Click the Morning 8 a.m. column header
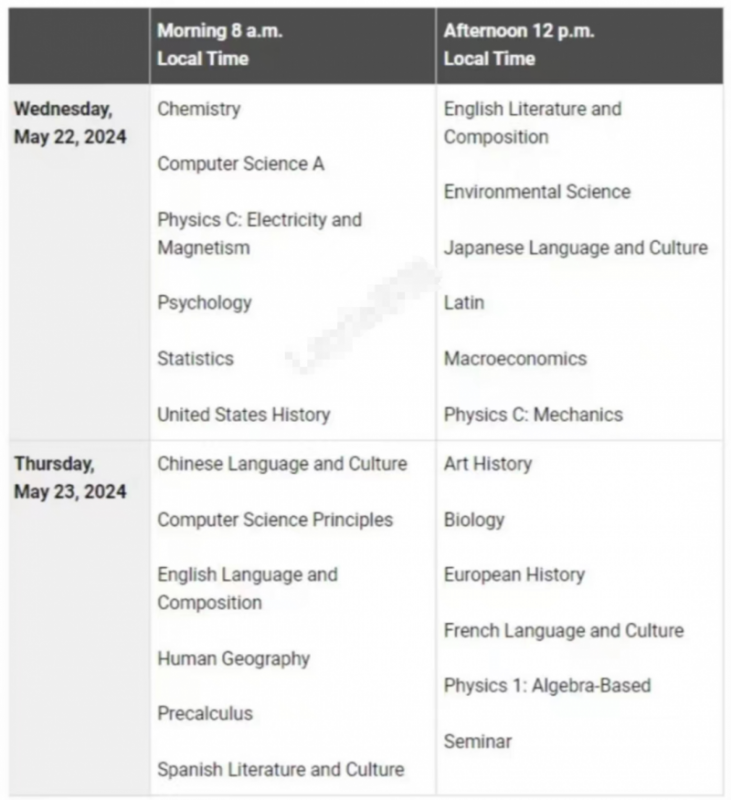731x800 pixels. tap(220, 45)
